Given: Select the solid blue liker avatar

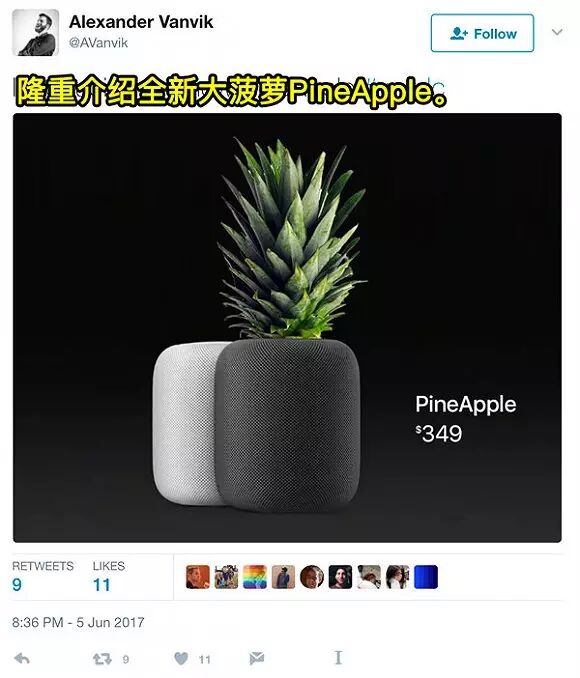Looking at the screenshot, I should click(x=426, y=577).
